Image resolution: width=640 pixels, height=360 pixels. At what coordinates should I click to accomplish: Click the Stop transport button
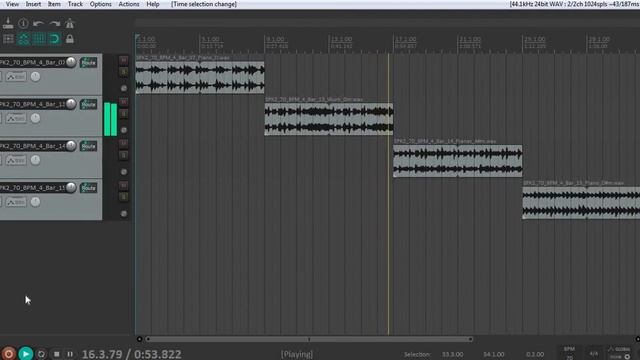tap(56, 354)
